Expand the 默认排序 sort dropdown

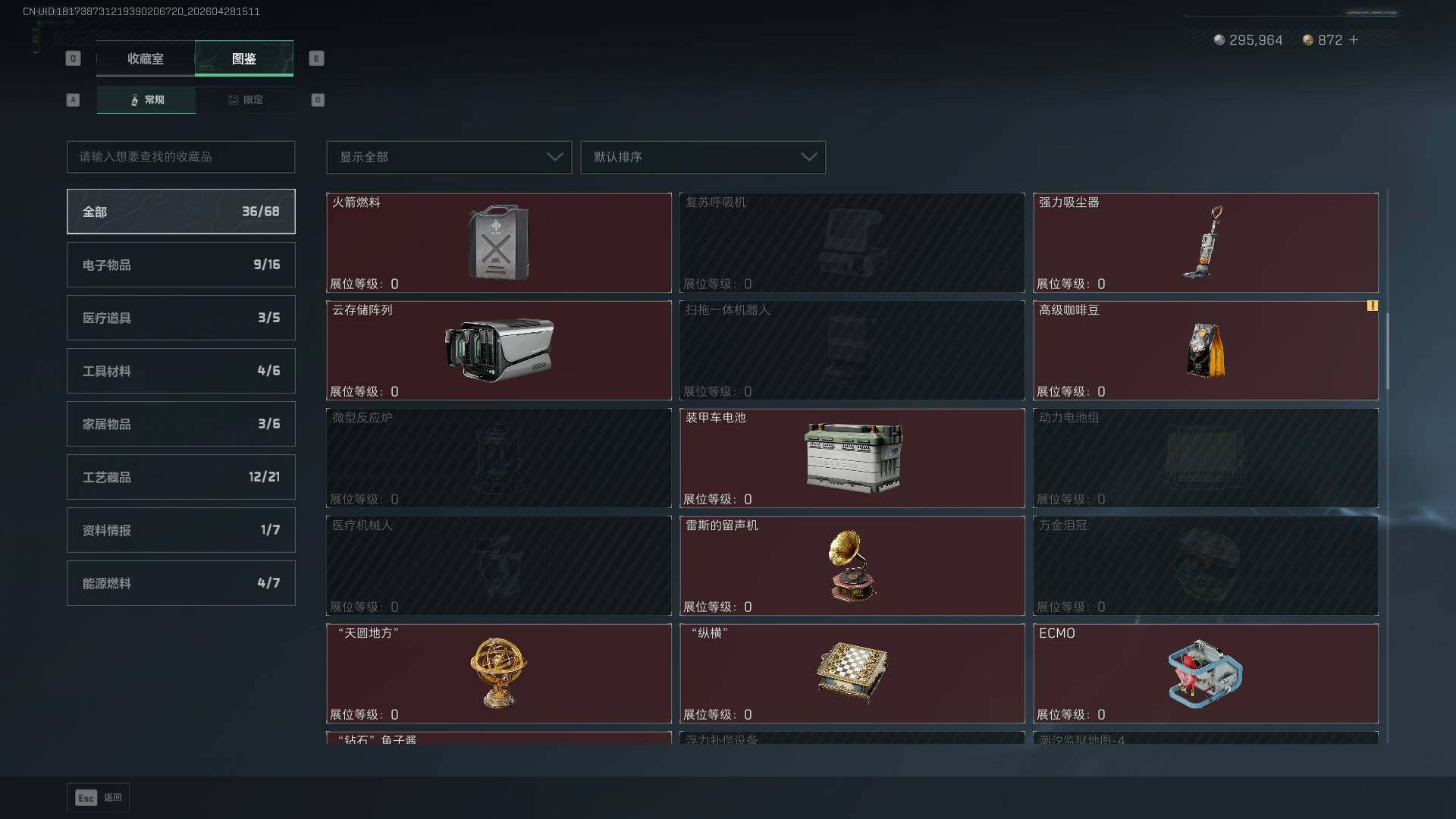point(703,157)
